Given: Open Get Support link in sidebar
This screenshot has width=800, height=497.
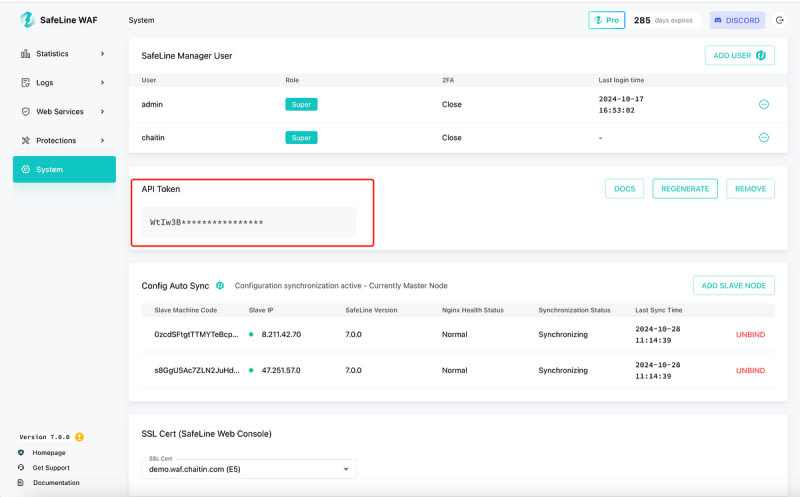Looking at the screenshot, I should [51, 467].
